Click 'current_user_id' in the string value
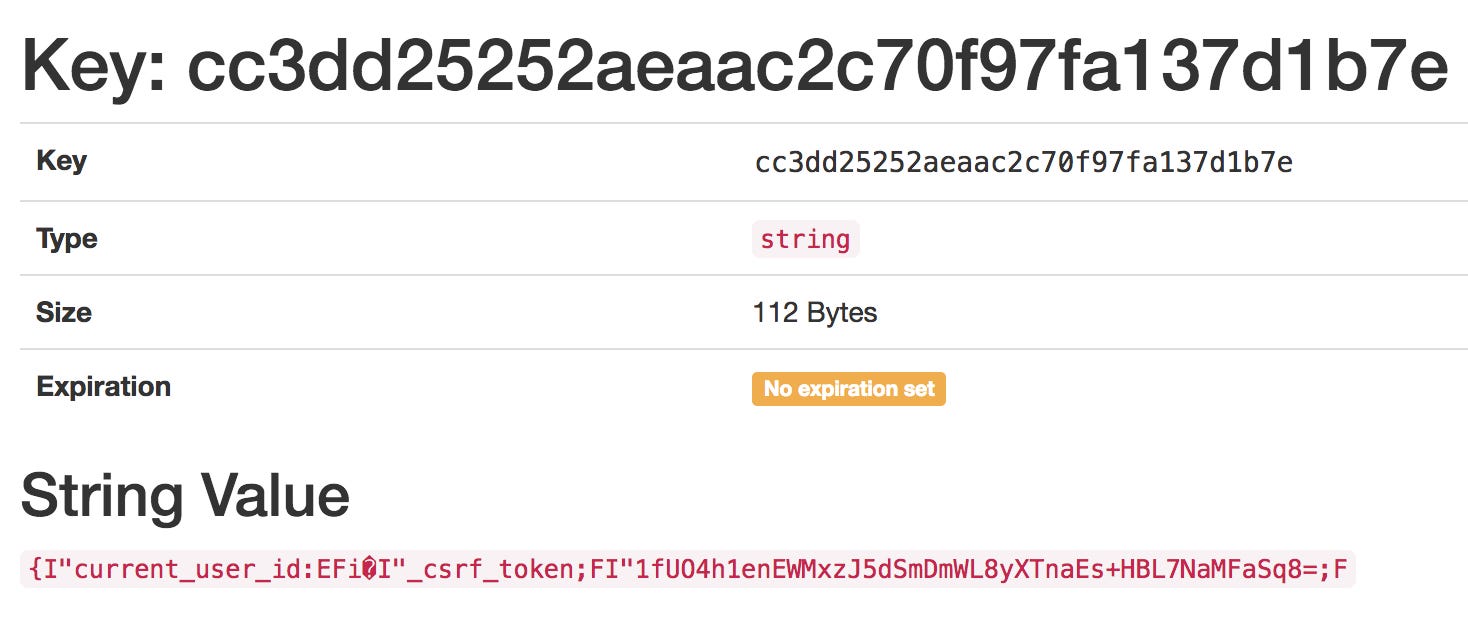The height and width of the screenshot is (622, 1468). [190, 571]
